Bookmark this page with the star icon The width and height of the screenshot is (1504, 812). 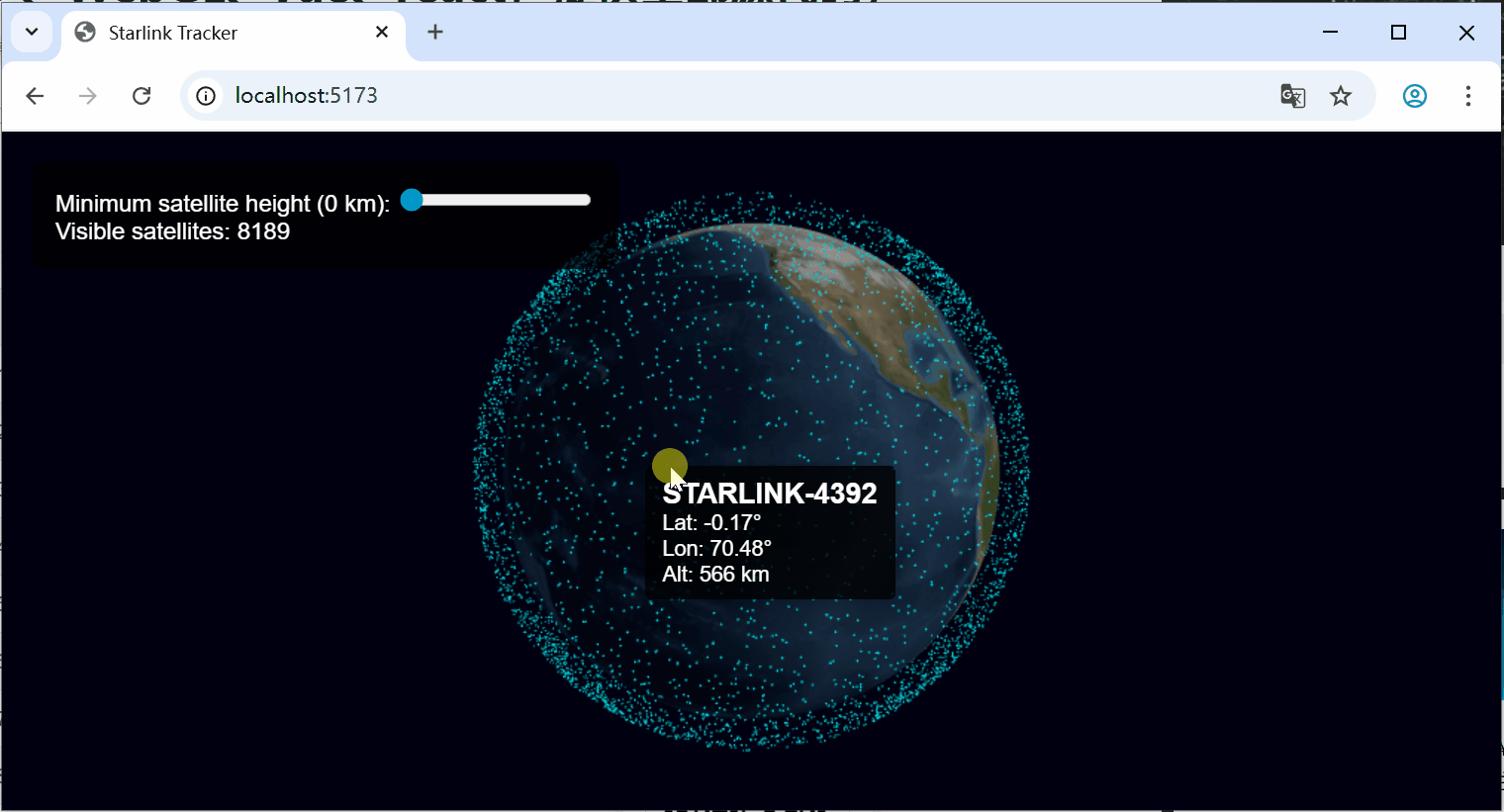1341,96
